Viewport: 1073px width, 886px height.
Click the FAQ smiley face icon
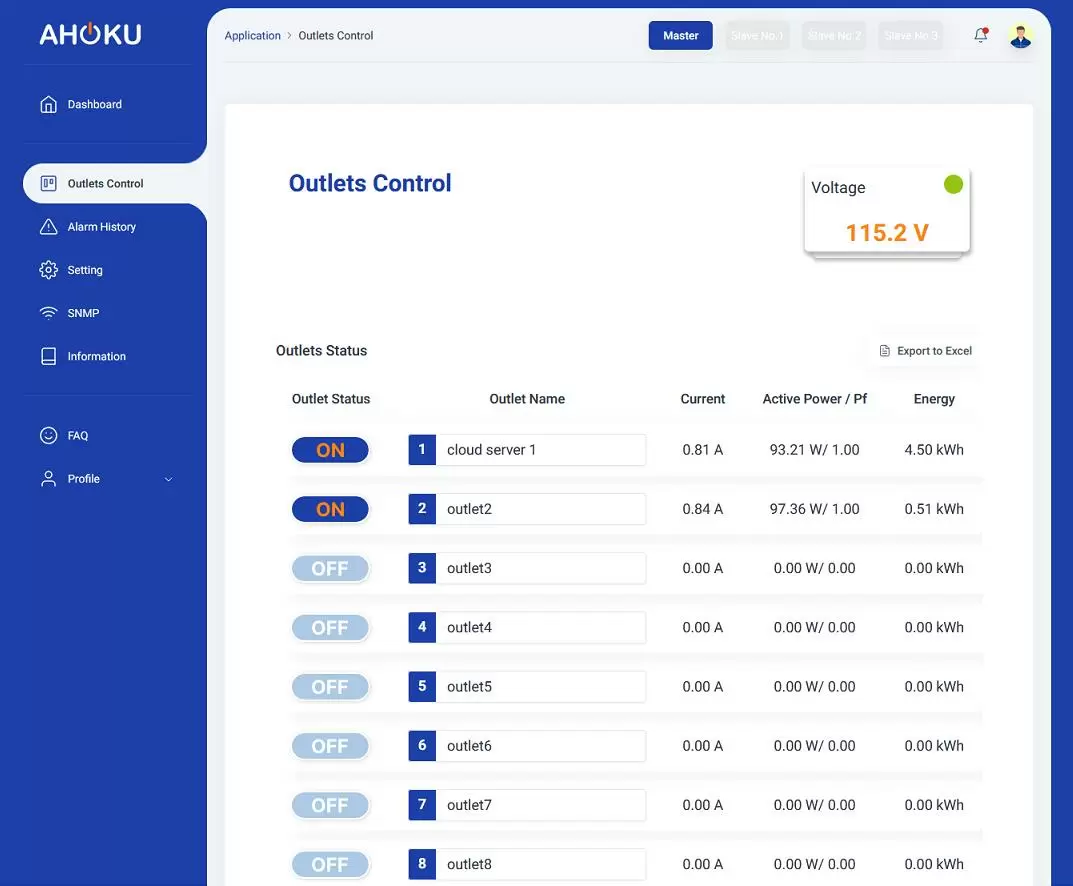(48, 435)
